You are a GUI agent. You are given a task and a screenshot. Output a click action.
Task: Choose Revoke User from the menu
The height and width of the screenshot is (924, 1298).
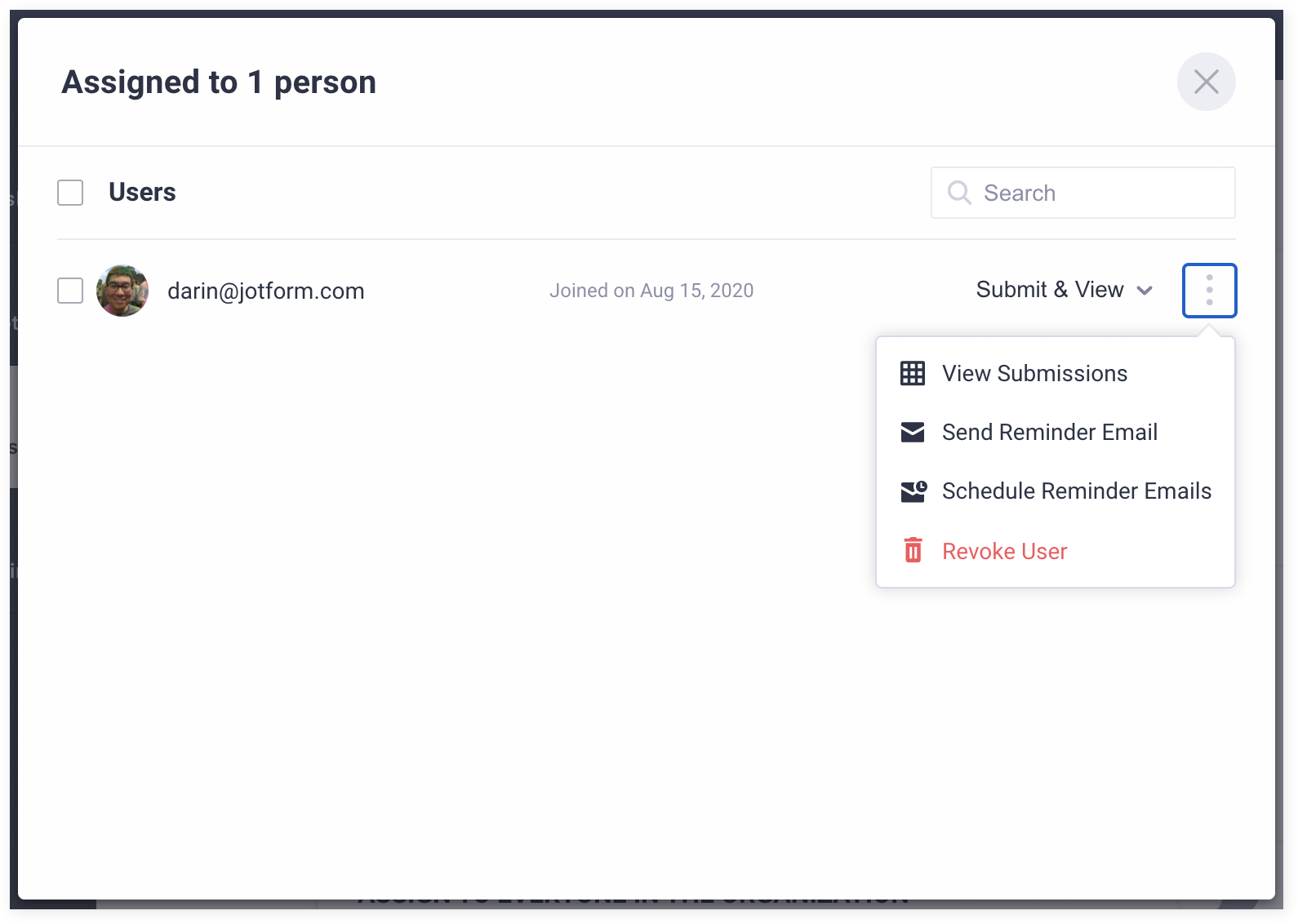coord(1004,551)
